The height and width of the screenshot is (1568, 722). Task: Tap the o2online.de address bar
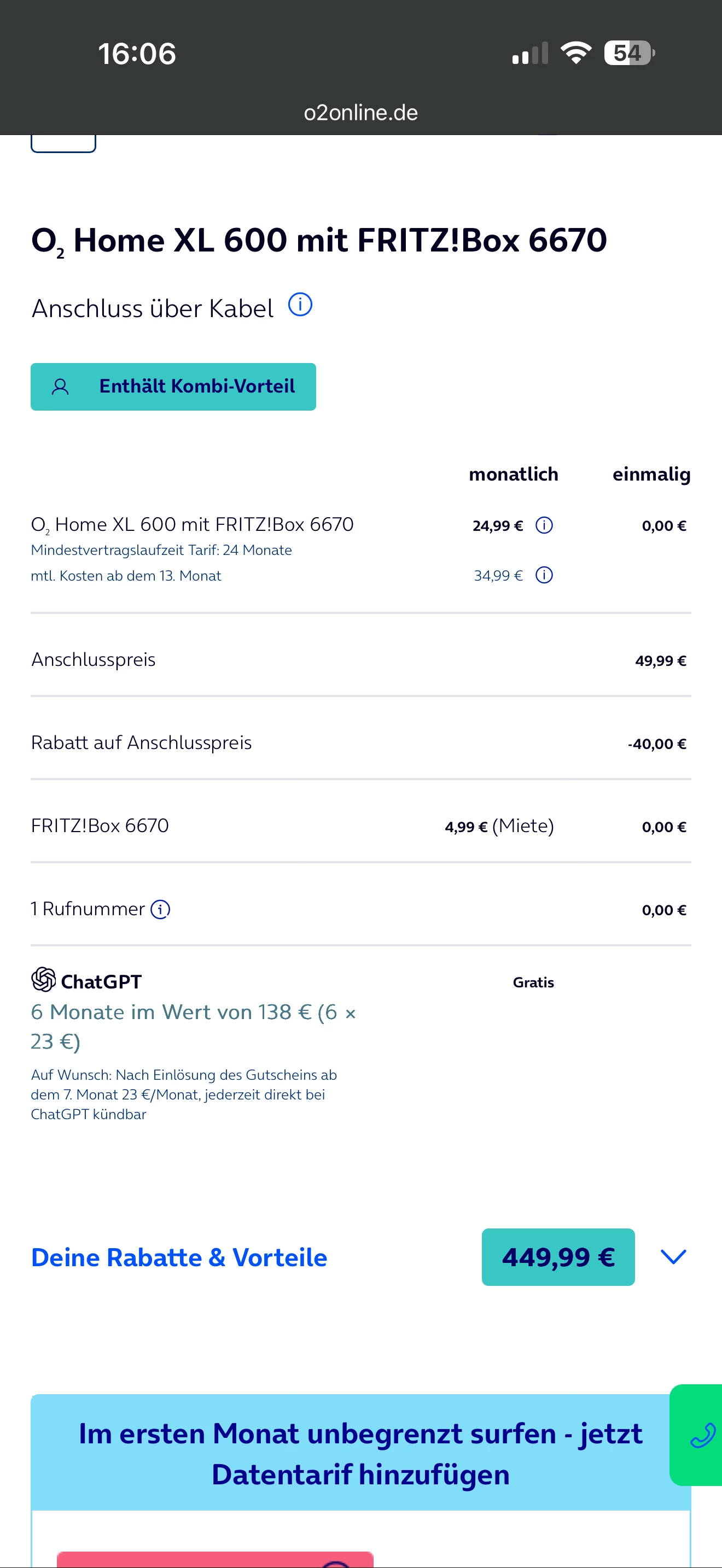click(x=360, y=113)
